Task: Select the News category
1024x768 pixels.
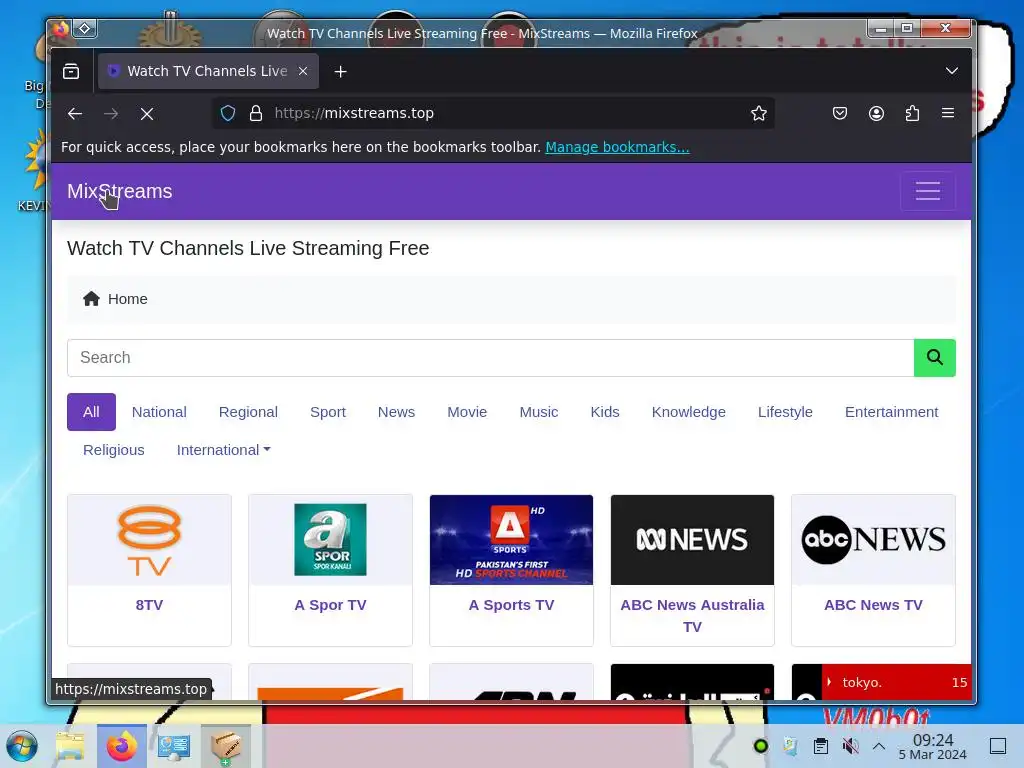Action: point(396,412)
